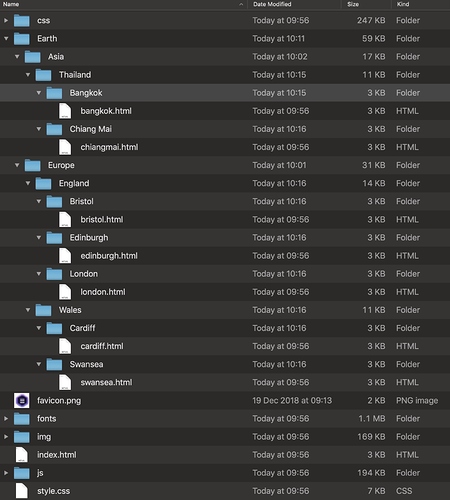The image size is (450, 500).
Task: Click the bangkok.html file icon
Action: (65, 111)
